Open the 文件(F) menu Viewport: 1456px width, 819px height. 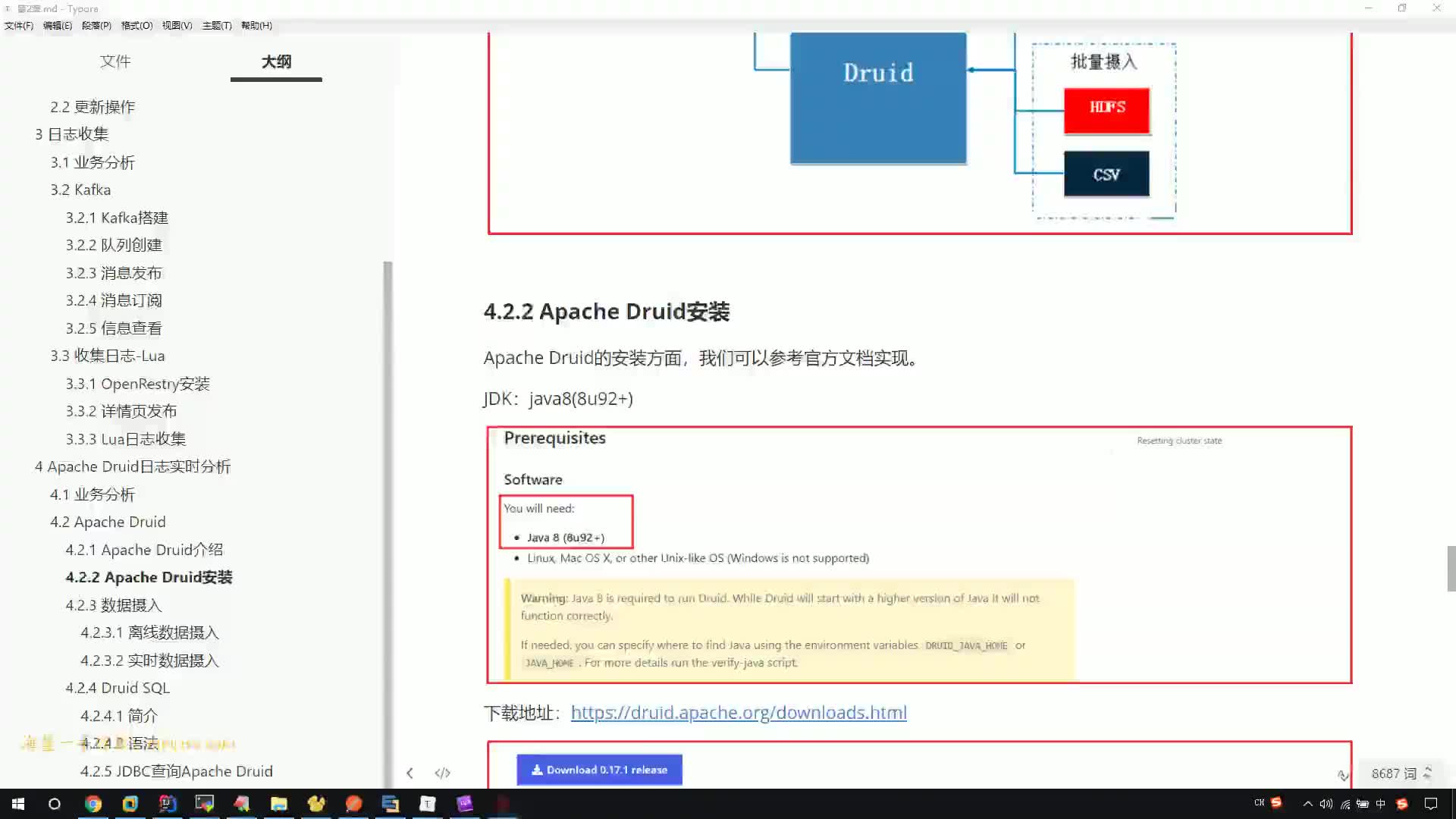click(19, 25)
